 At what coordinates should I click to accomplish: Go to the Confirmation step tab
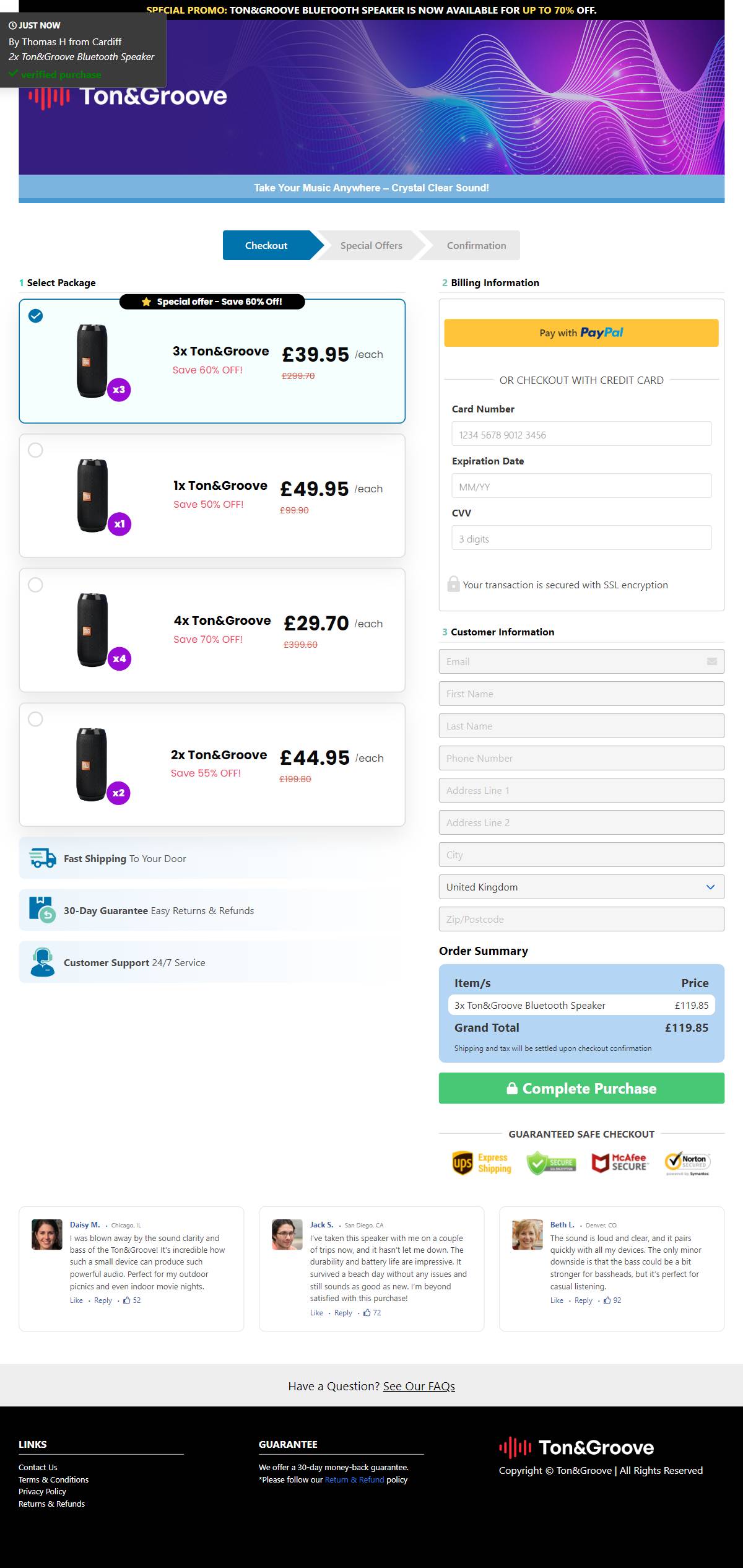476,245
